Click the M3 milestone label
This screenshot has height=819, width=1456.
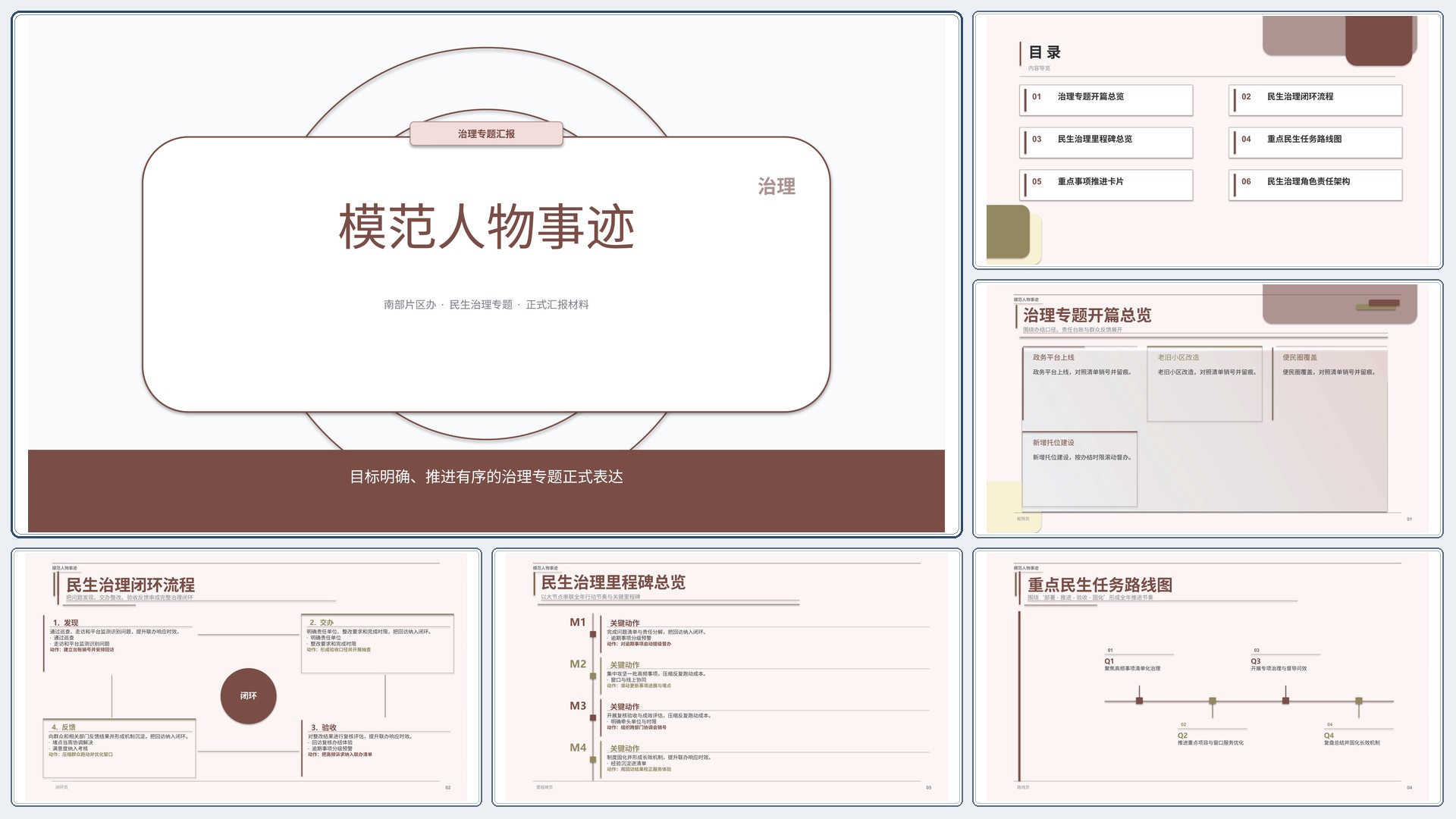pyautogui.click(x=578, y=706)
